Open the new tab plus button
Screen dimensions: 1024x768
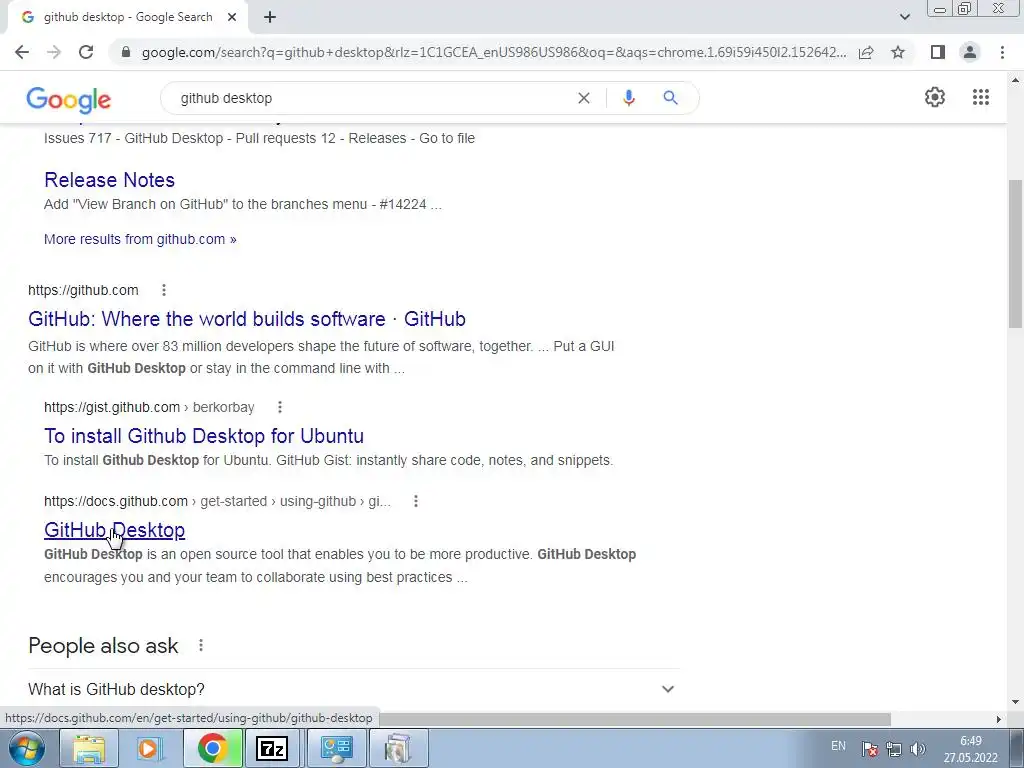click(270, 18)
